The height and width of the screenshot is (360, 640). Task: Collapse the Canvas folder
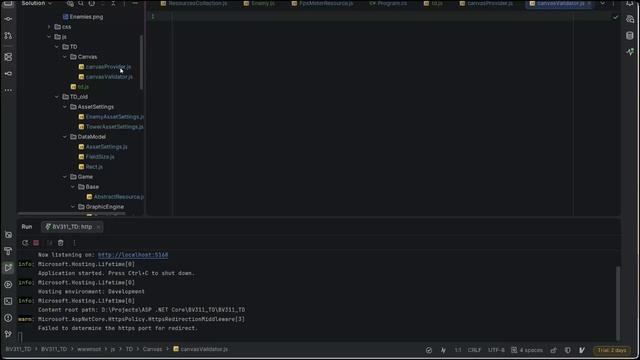(65, 57)
